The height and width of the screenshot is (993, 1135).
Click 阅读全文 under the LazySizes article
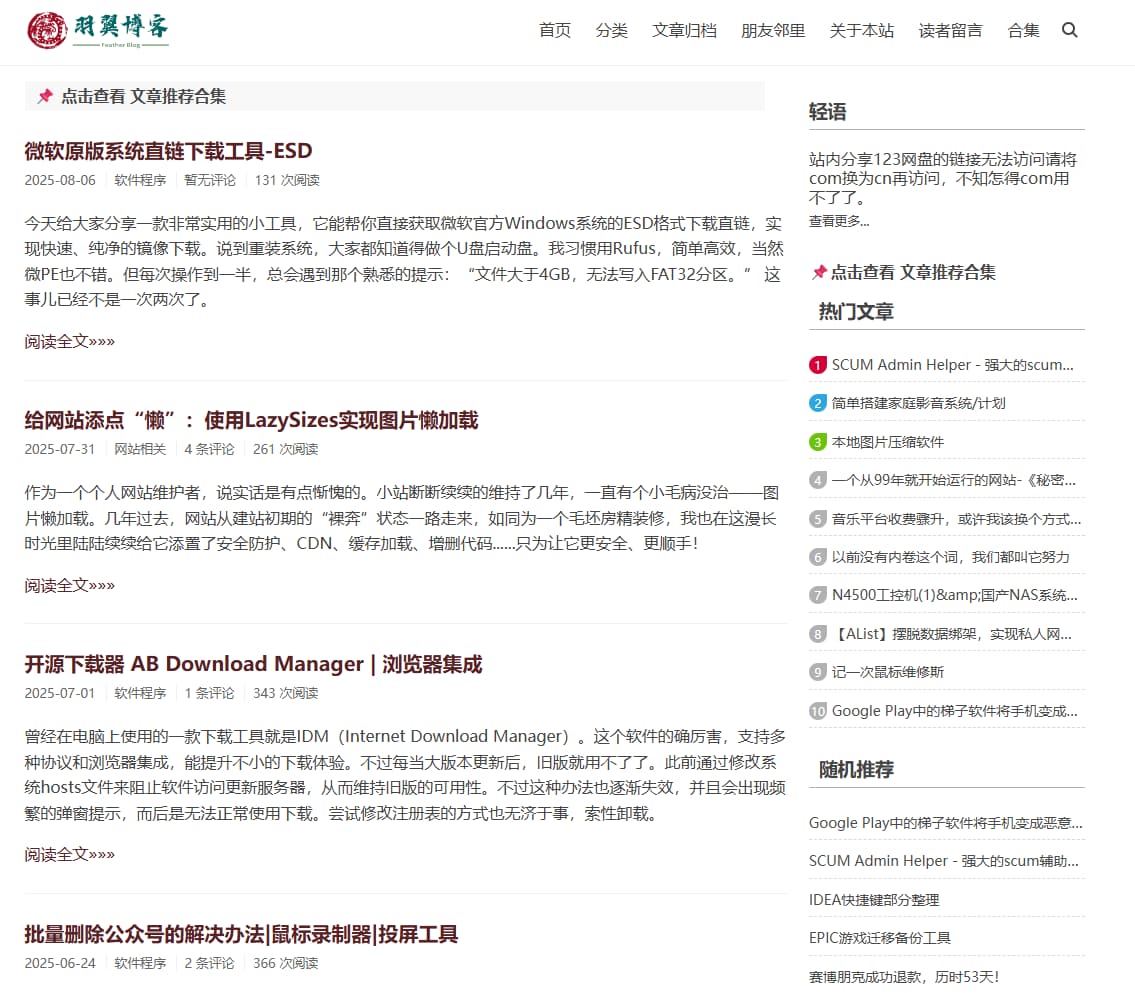click(x=69, y=585)
